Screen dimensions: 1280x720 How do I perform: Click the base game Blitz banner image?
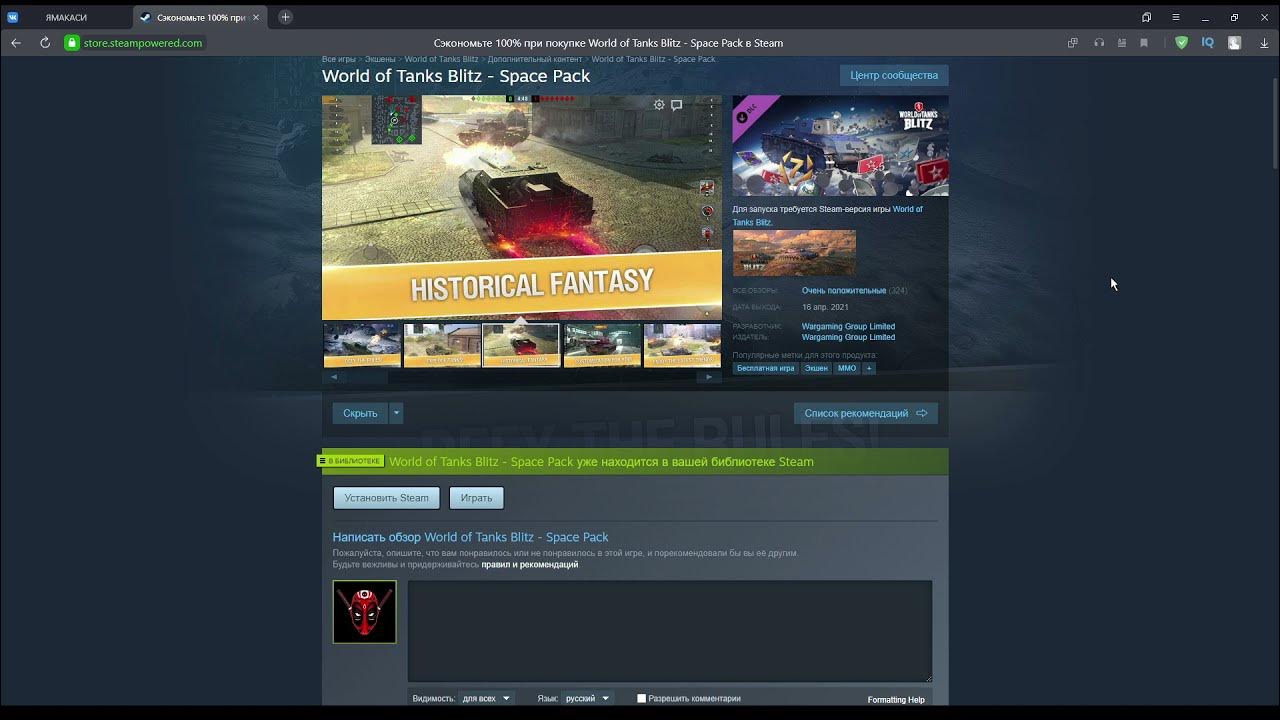(x=794, y=252)
